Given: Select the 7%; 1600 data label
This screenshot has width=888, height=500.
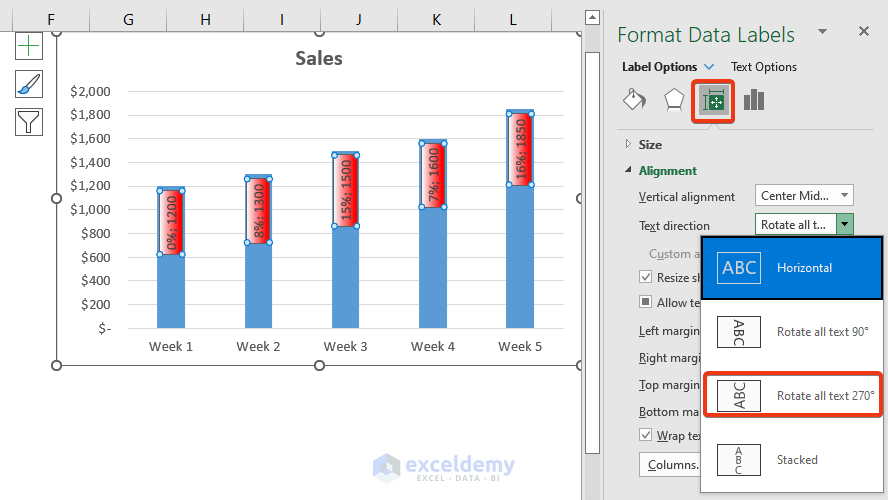Looking at the screenshot, I should coord(433,175).
